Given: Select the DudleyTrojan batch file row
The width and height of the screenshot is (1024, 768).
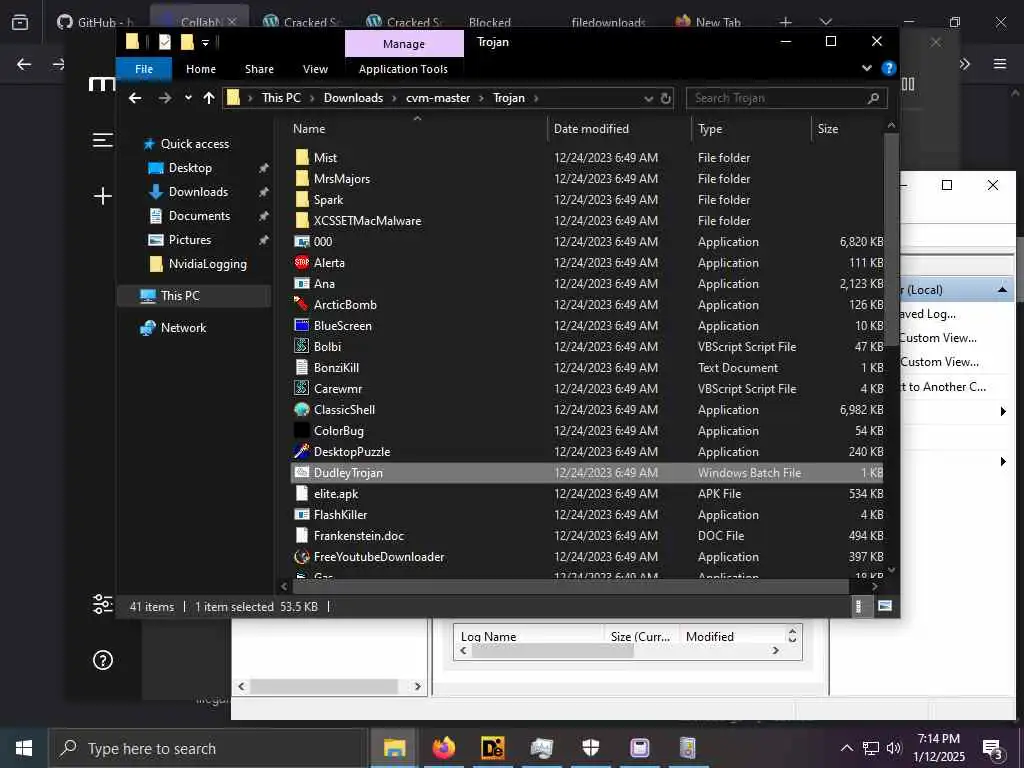Looking at the screenshot, I should coord(587,473).
